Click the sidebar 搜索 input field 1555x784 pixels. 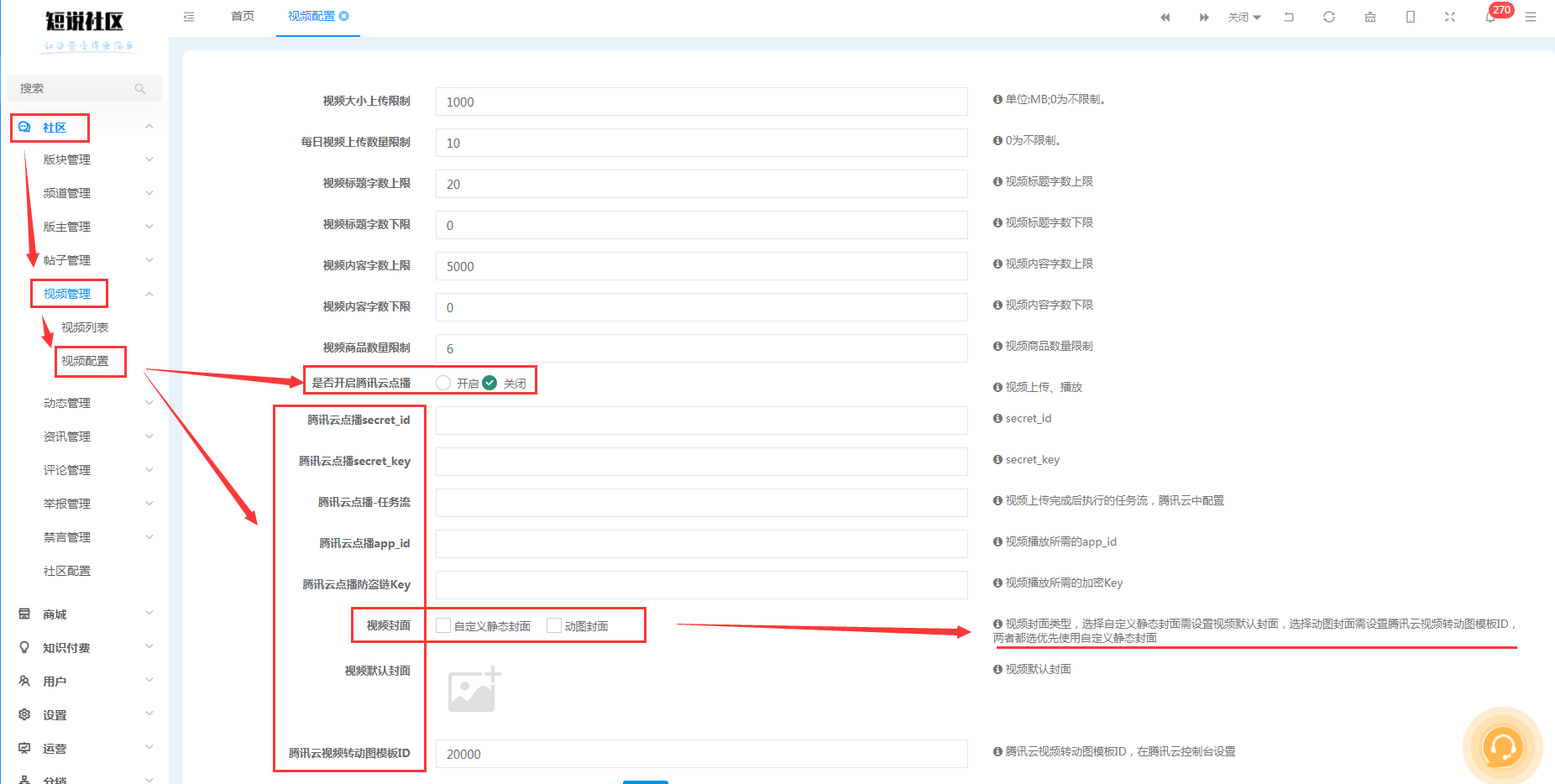click(x=84, y=88)
